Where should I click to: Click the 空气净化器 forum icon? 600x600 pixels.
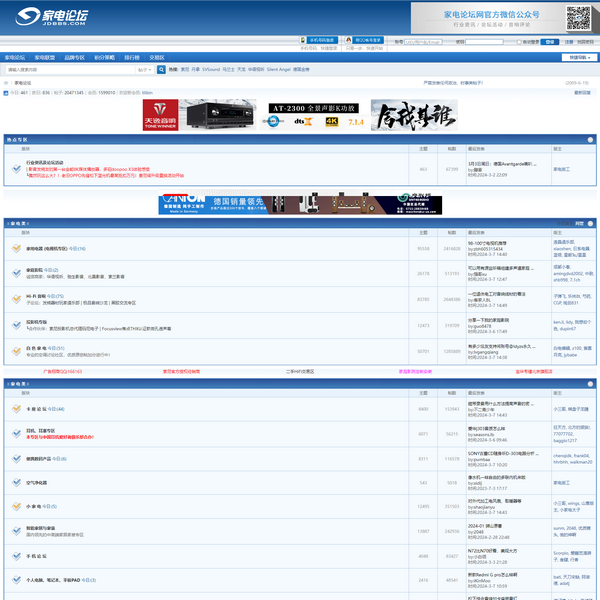tap(16, 482)
